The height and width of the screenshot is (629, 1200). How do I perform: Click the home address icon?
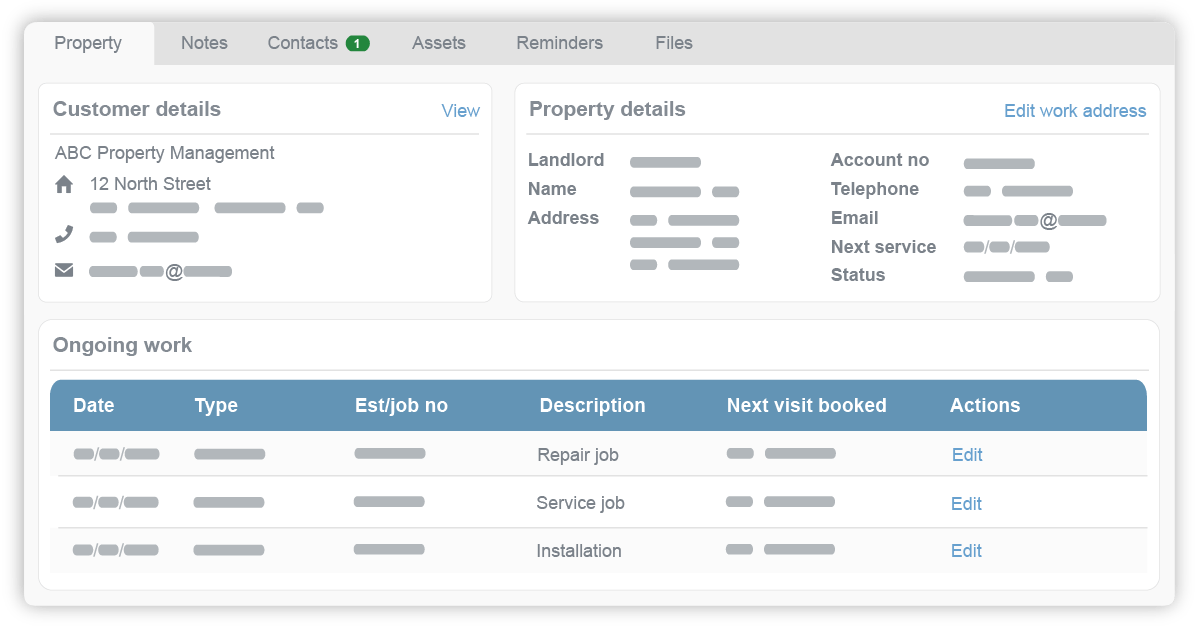(64, 184)
